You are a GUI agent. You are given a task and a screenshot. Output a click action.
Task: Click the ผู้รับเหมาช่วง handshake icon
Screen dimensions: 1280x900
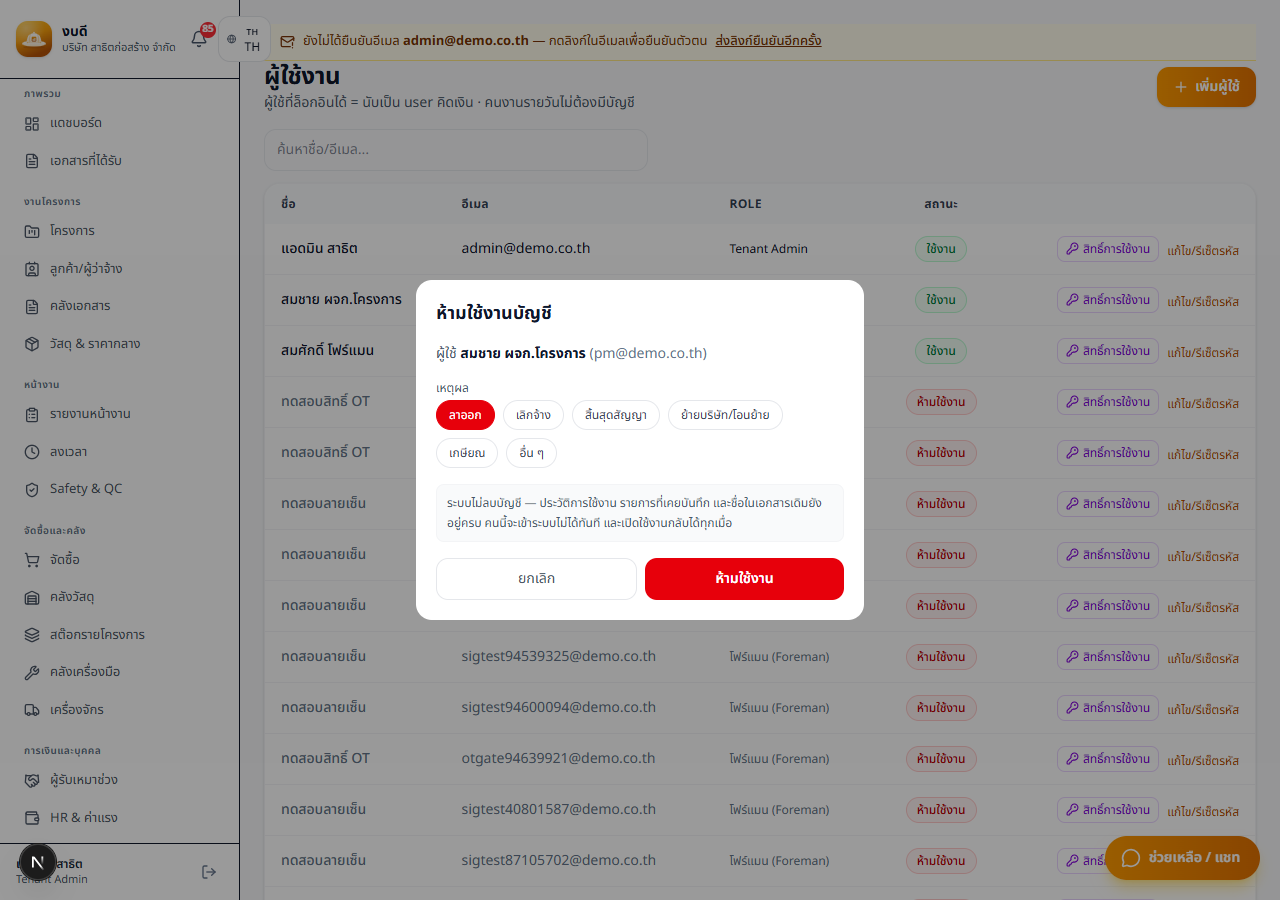click(x=32, y=780)
